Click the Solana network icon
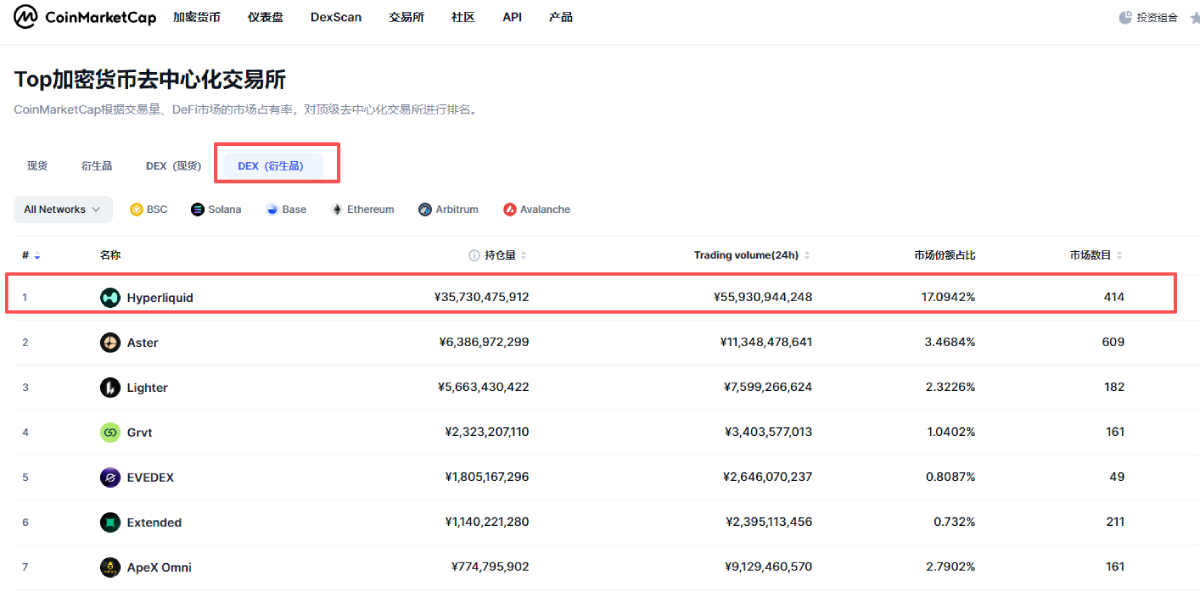 (x=198, y=209)
